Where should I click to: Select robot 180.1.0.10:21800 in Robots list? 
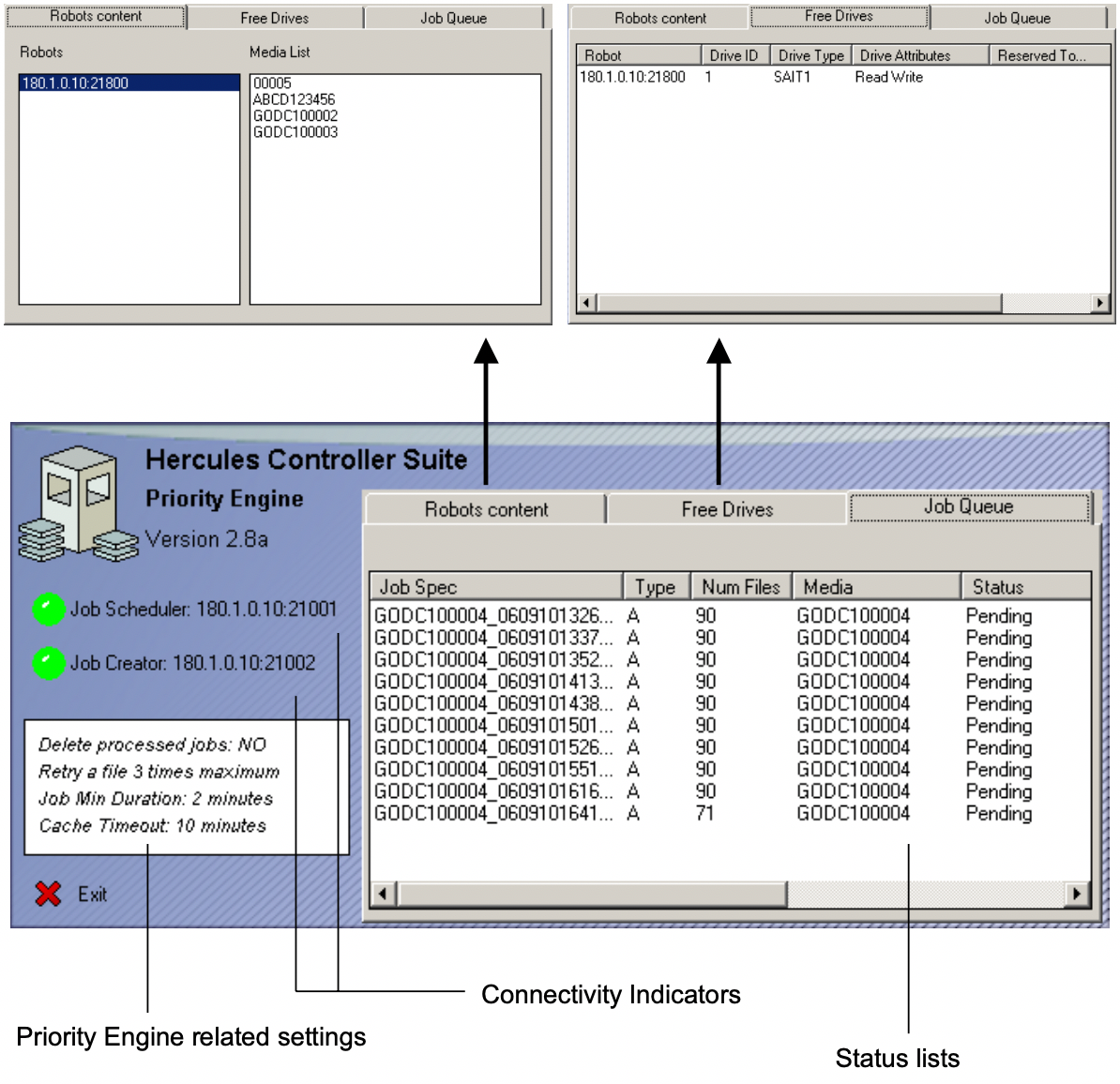pos(129,83)
